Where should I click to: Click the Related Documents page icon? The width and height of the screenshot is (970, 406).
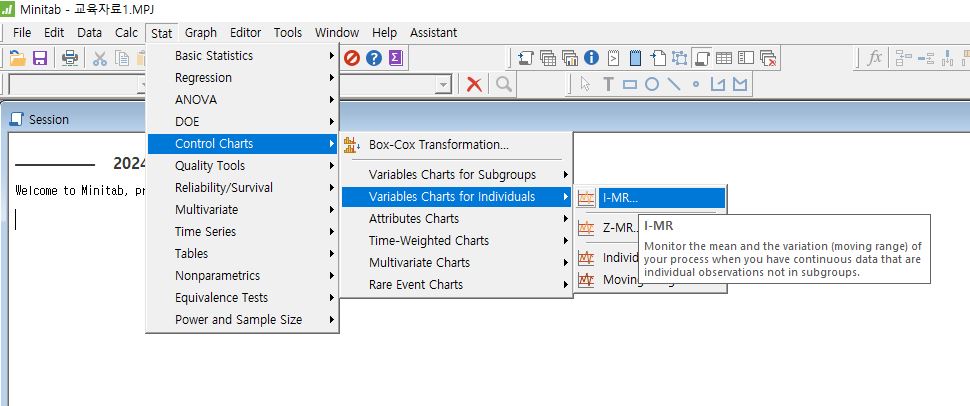(658, 58)
